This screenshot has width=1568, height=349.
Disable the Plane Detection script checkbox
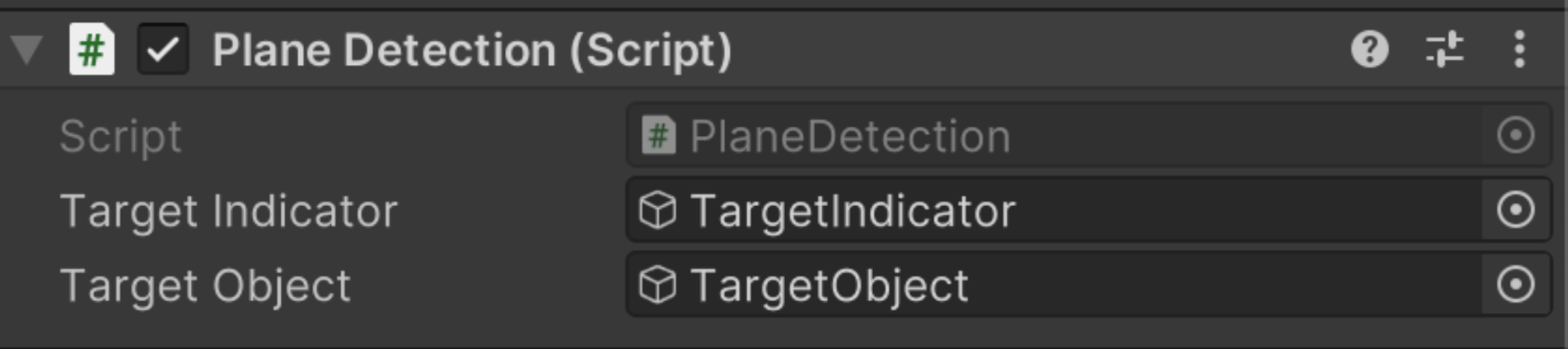pyautogui.click(x=163, y=50)
